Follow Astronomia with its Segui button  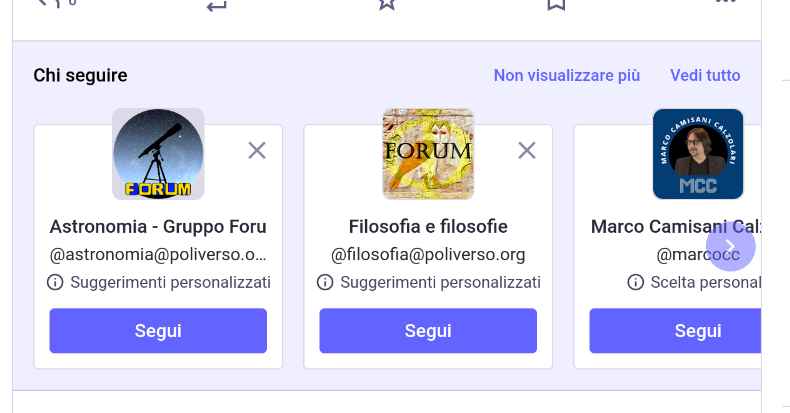158,331
